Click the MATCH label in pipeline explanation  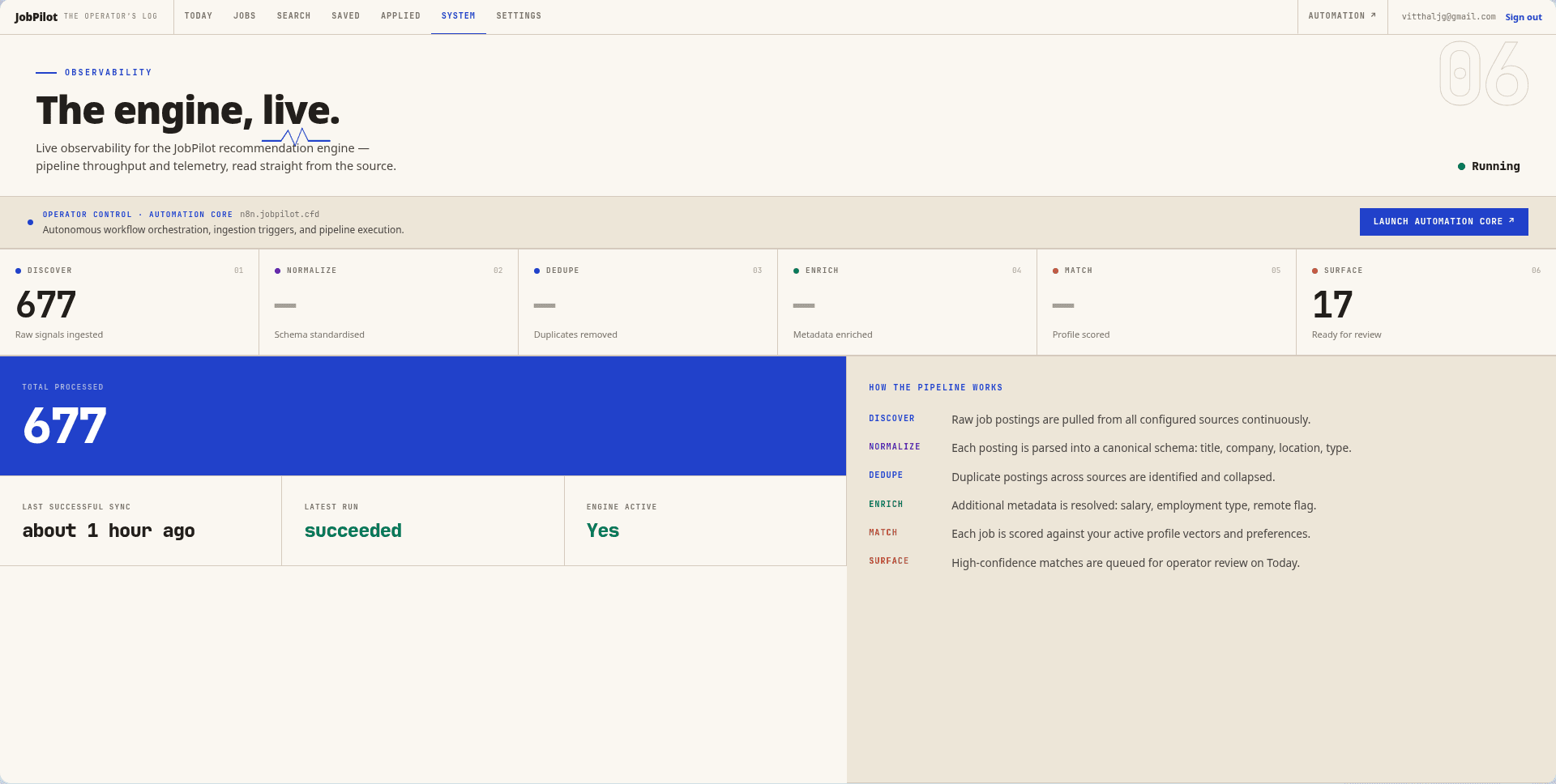883,533
